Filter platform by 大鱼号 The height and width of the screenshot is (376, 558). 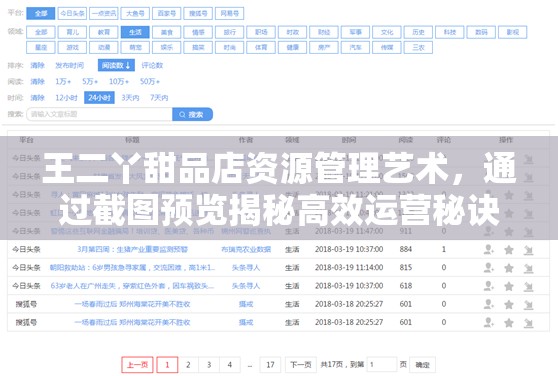point(135,14)
